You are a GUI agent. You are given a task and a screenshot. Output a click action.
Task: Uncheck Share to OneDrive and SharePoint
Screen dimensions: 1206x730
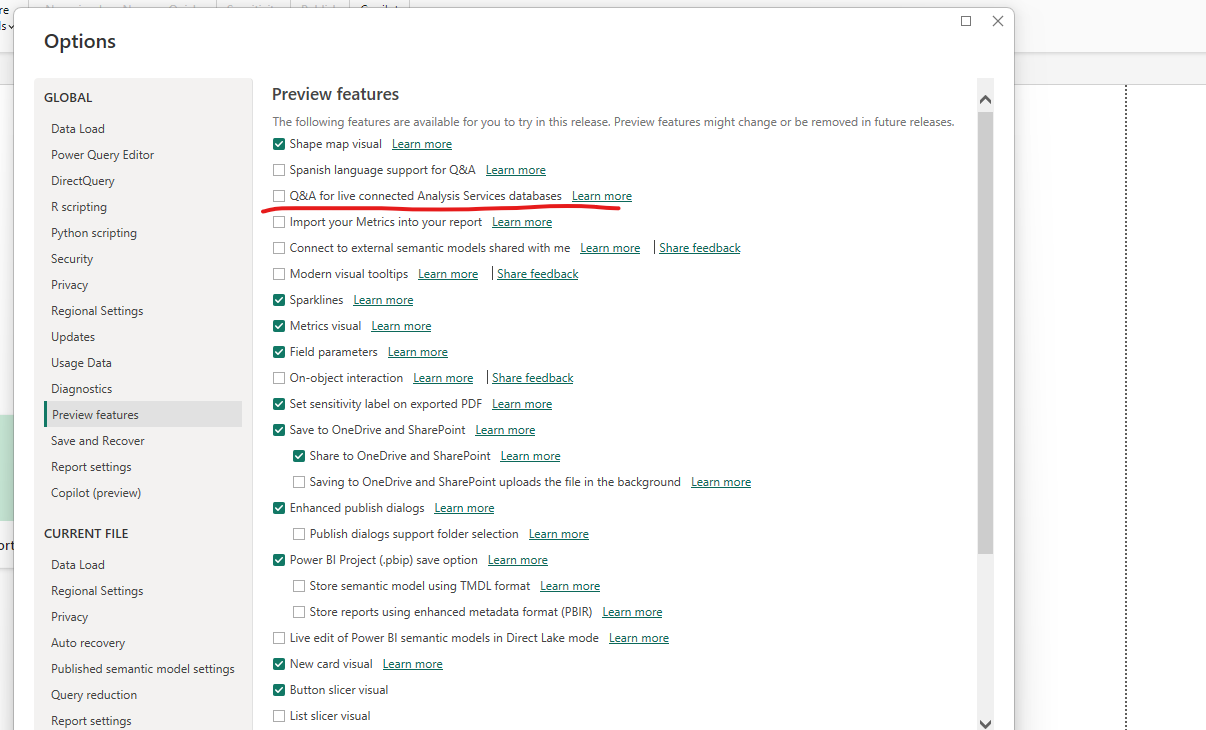(299, 456)
